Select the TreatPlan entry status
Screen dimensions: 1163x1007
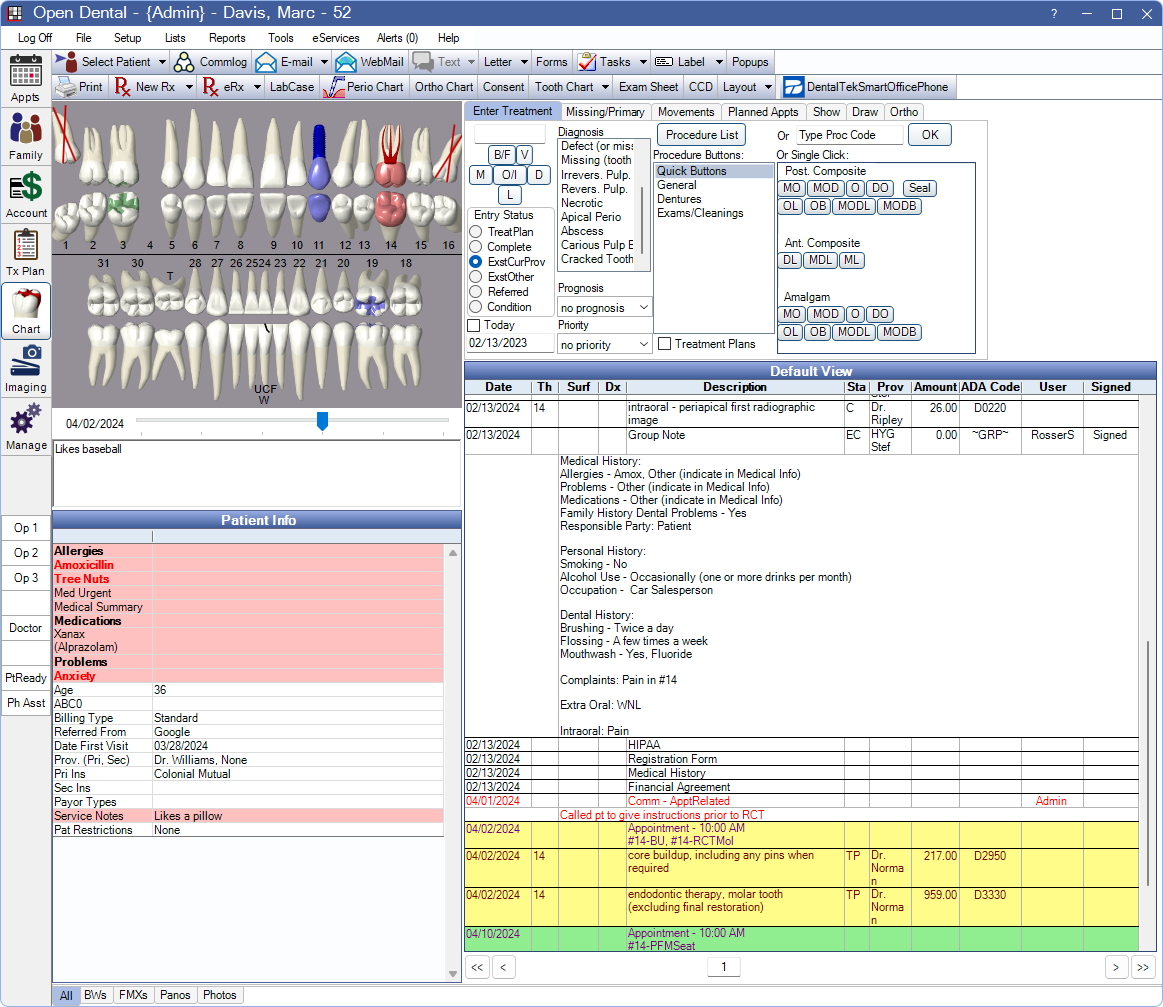pos(475,232)
